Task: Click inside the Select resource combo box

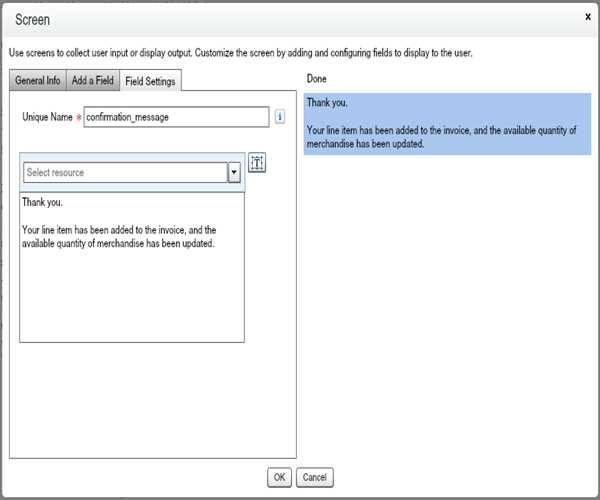Action: [124, 173]
